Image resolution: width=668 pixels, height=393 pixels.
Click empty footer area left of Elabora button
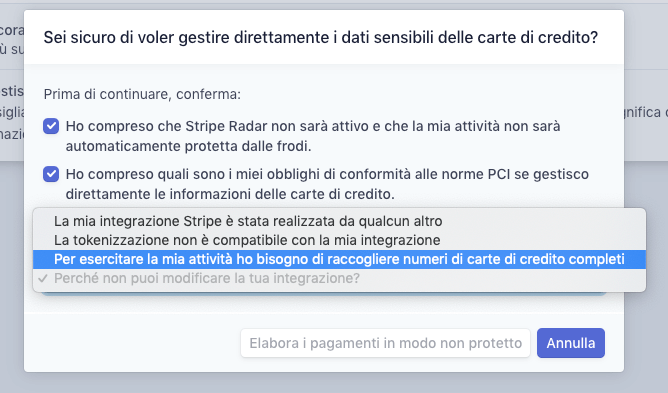point(132,343)
